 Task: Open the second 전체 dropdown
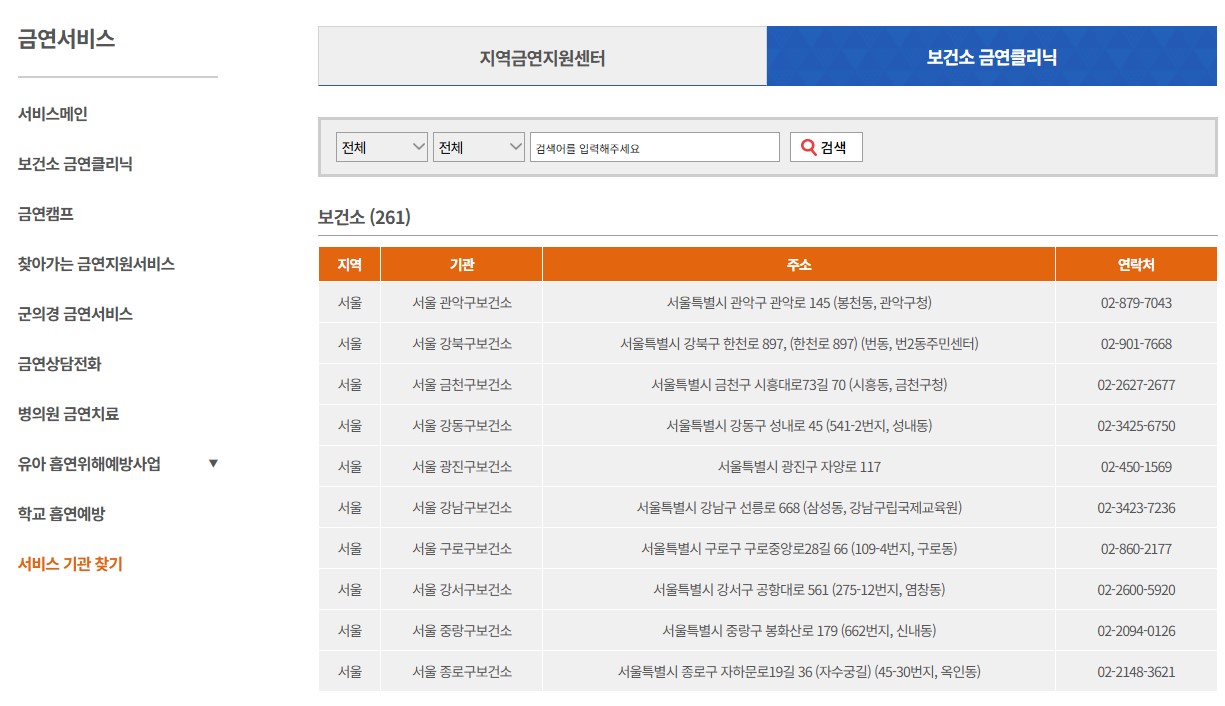(x=478, y=146)
